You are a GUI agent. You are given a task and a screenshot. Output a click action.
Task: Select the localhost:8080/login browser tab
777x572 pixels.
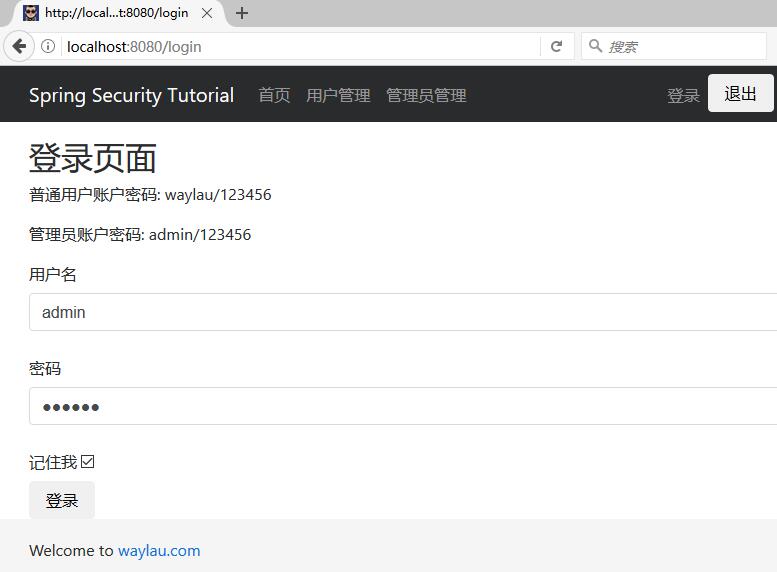116,13
